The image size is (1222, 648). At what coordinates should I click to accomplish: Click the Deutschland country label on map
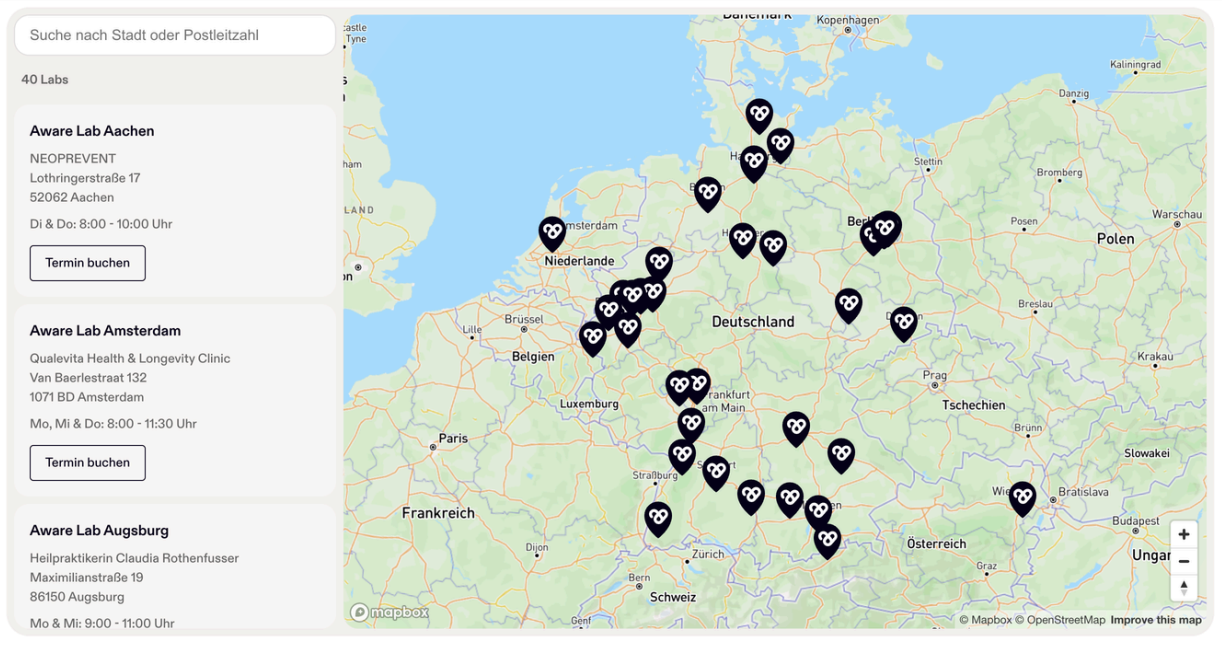753,322
